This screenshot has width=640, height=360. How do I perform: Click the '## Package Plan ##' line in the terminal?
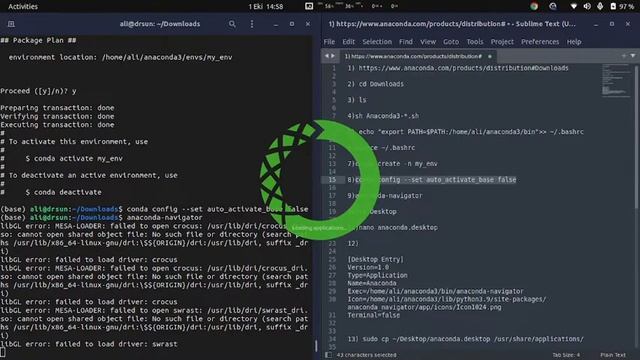tap(38, 40)
